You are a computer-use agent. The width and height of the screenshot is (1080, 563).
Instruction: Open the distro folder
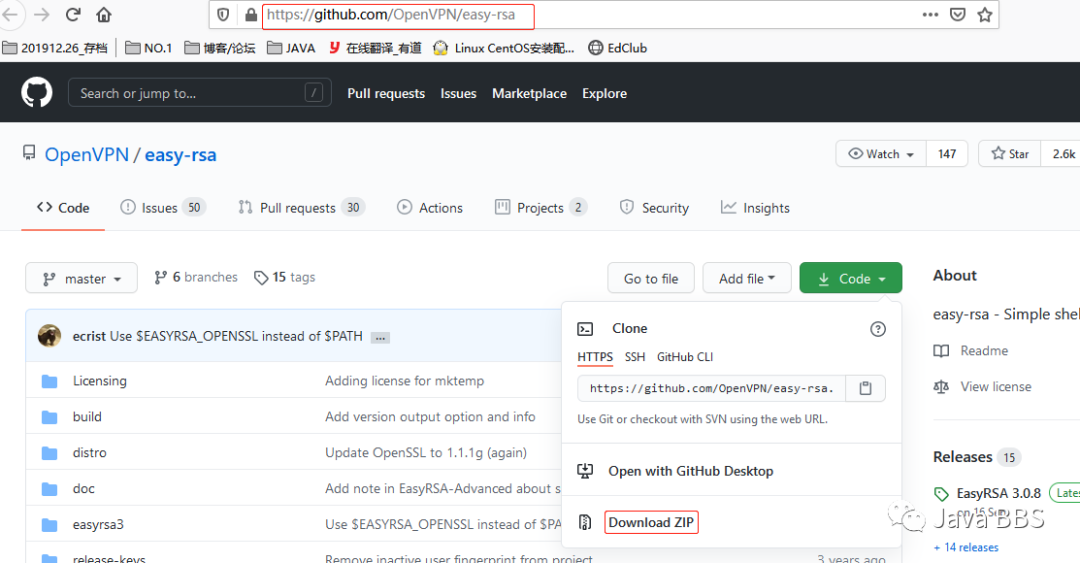click(90, 453)
